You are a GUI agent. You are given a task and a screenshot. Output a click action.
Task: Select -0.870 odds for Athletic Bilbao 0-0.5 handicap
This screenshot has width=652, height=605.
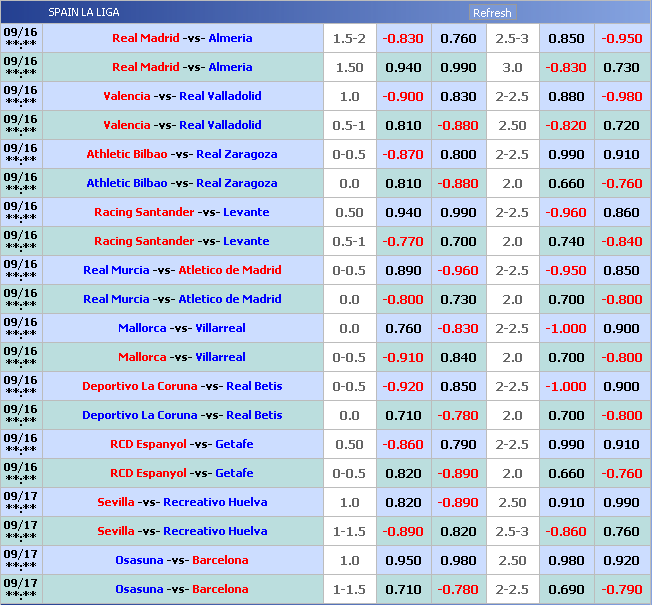click(x=403, y=154)
